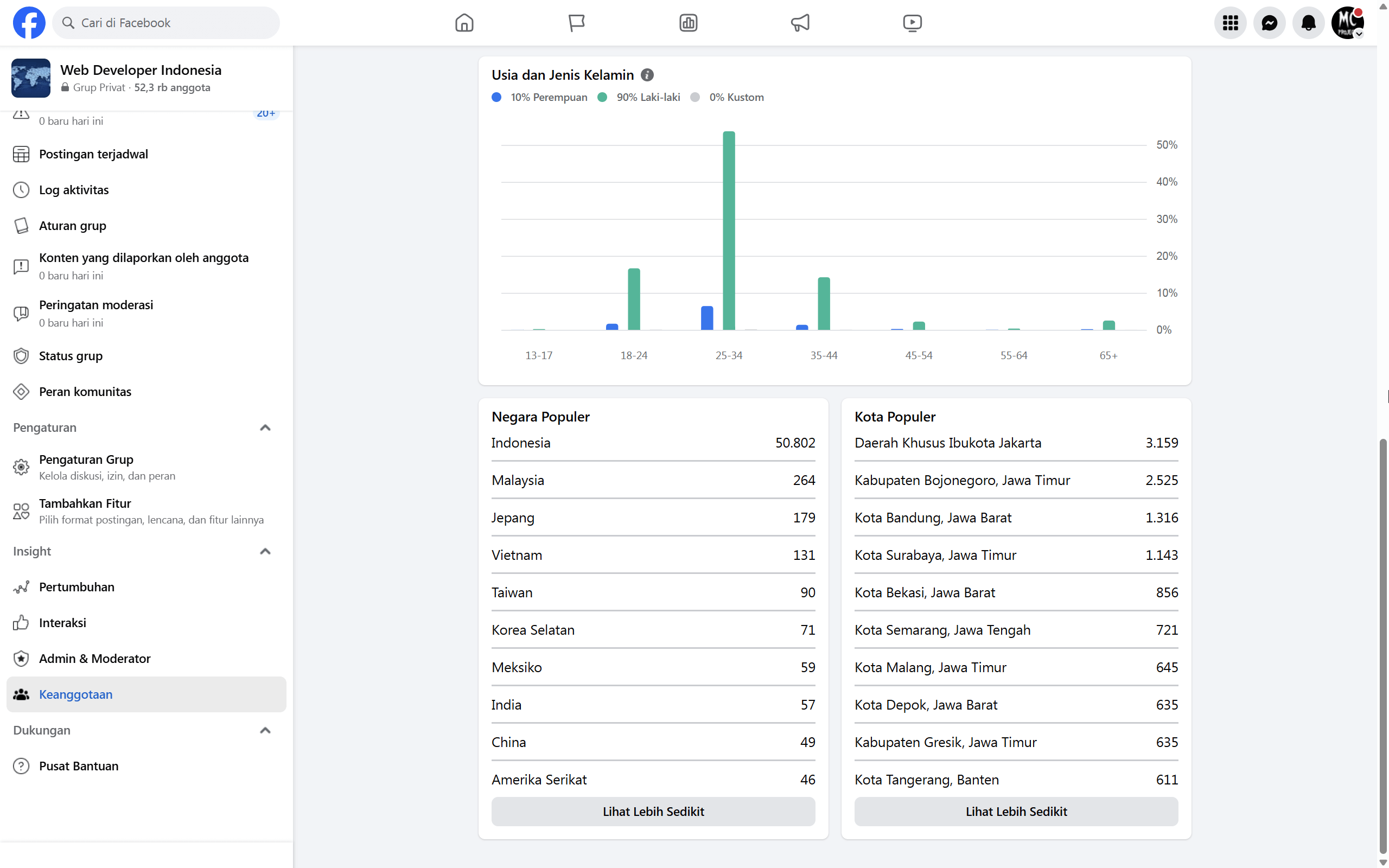This screenshot has width=1389, height=868.
Task: Open account menu from profile avatar
Action: [1347, 23]
